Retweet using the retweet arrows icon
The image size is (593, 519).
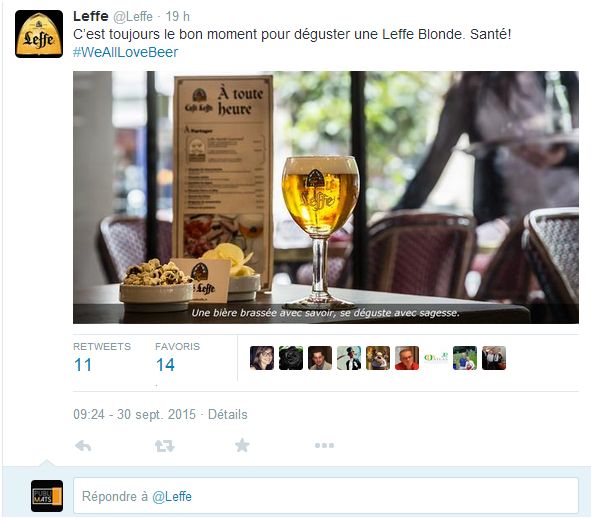pos(165,446)
